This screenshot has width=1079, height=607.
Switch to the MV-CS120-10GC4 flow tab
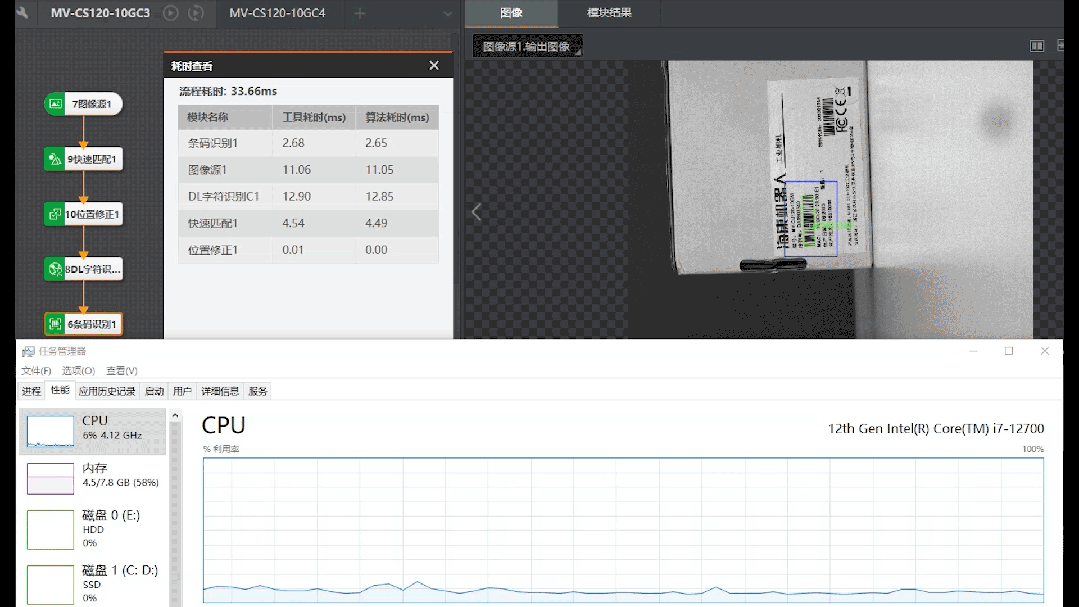pyautogui.click(x=277, y=13)
